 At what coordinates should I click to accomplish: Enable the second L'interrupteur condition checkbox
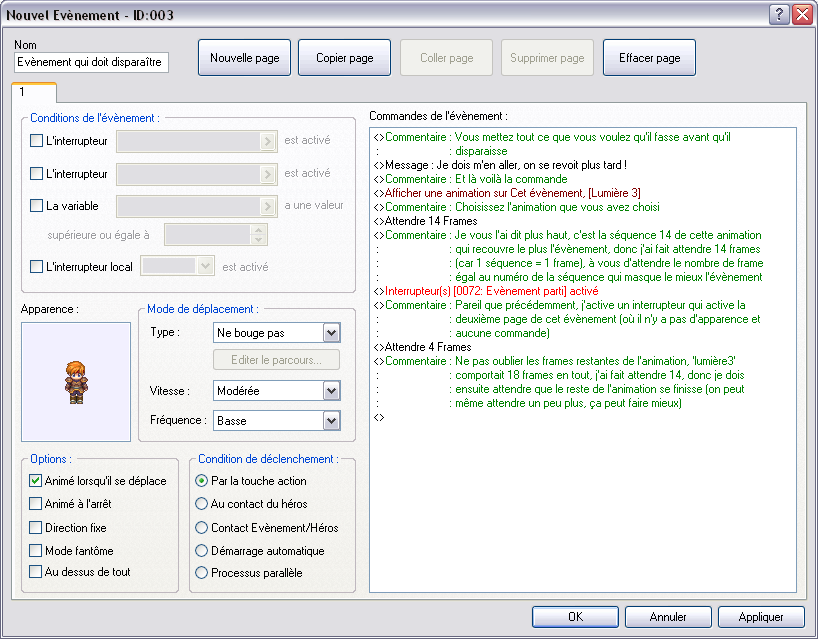pos(36,173)
